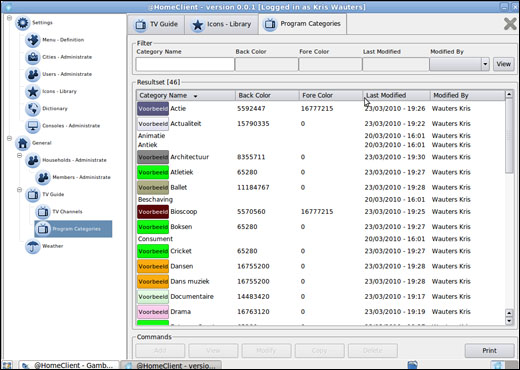This screenshot has height=370, width=520.
Task: Click the Fore Color filter field
Action: tap(330, 64)
